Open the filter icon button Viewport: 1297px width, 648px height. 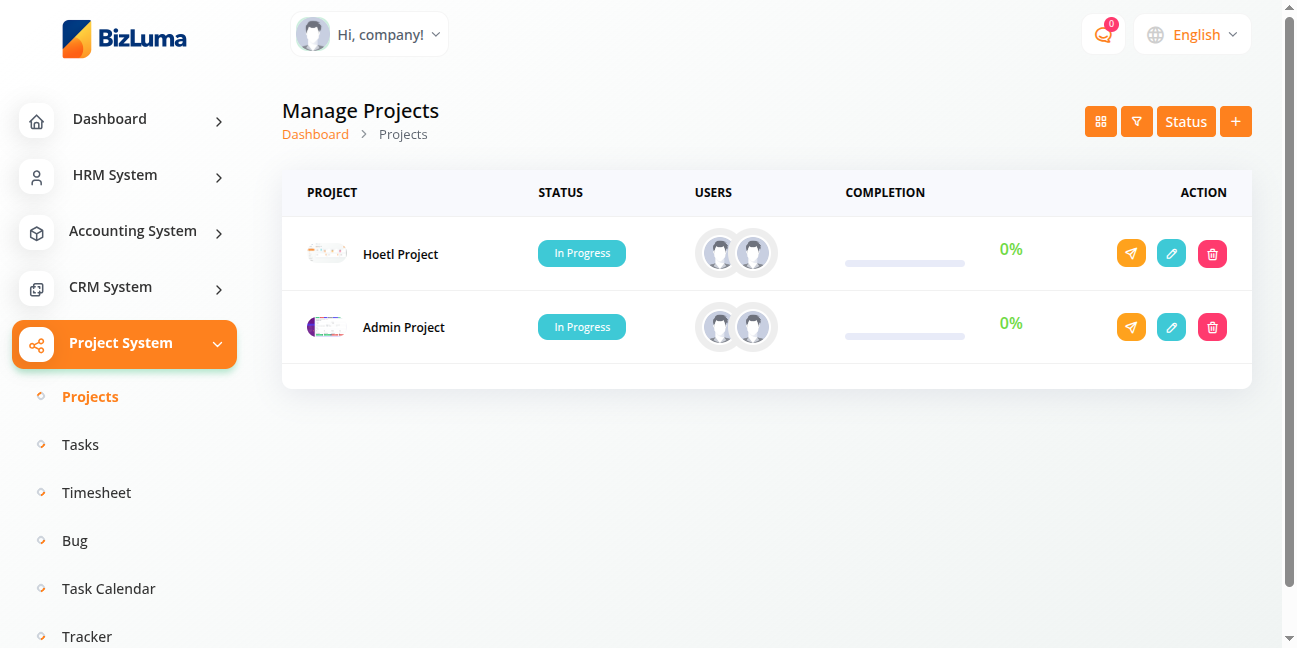(x=1137, y=122)
